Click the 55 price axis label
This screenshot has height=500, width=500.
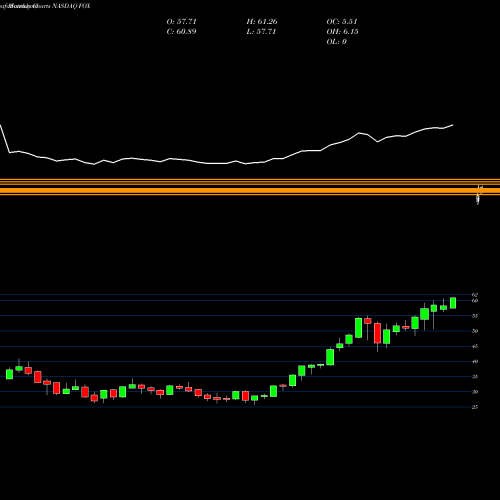(475, 316)
